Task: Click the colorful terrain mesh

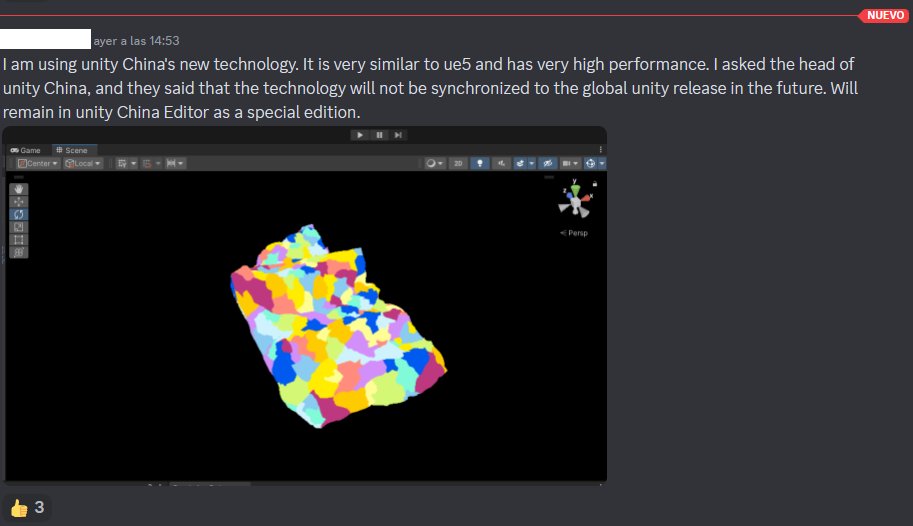Action: pos(338,326)
